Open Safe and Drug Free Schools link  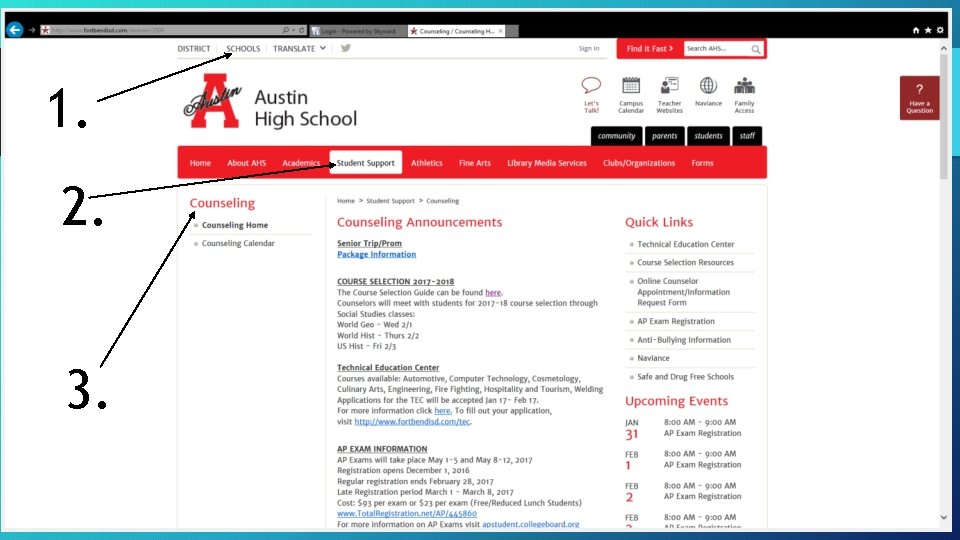pyautogui.click(x=685, y=377)
